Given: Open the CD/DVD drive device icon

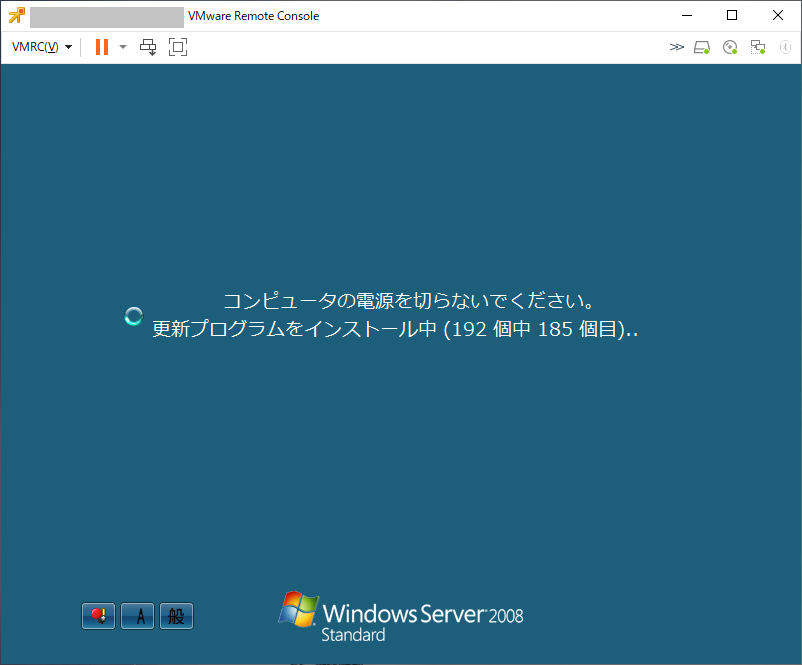Looking at the screenshot, I should [730, 48].
